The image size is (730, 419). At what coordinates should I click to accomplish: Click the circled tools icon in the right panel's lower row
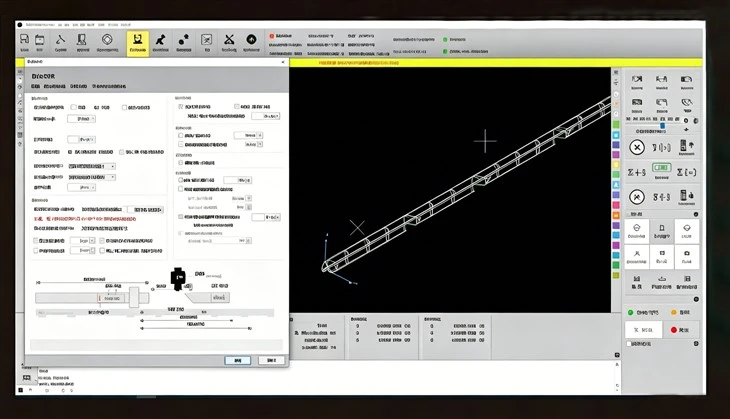[637, 197]
